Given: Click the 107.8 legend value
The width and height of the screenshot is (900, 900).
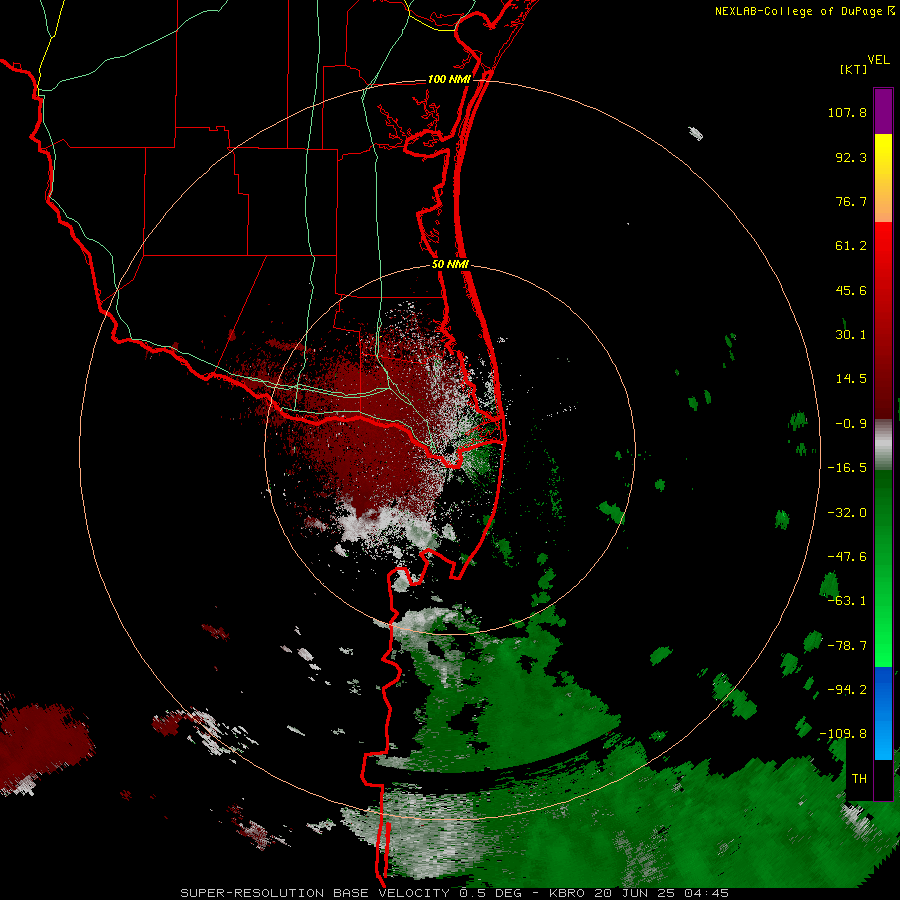Looking at the screenshot, I should (x=847, y=112).
